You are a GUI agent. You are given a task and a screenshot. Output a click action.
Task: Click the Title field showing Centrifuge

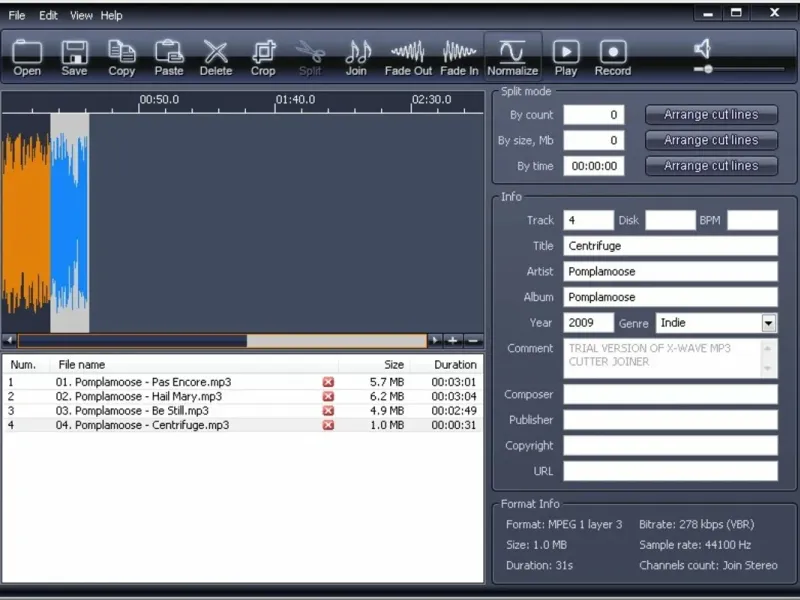[670, 246]
